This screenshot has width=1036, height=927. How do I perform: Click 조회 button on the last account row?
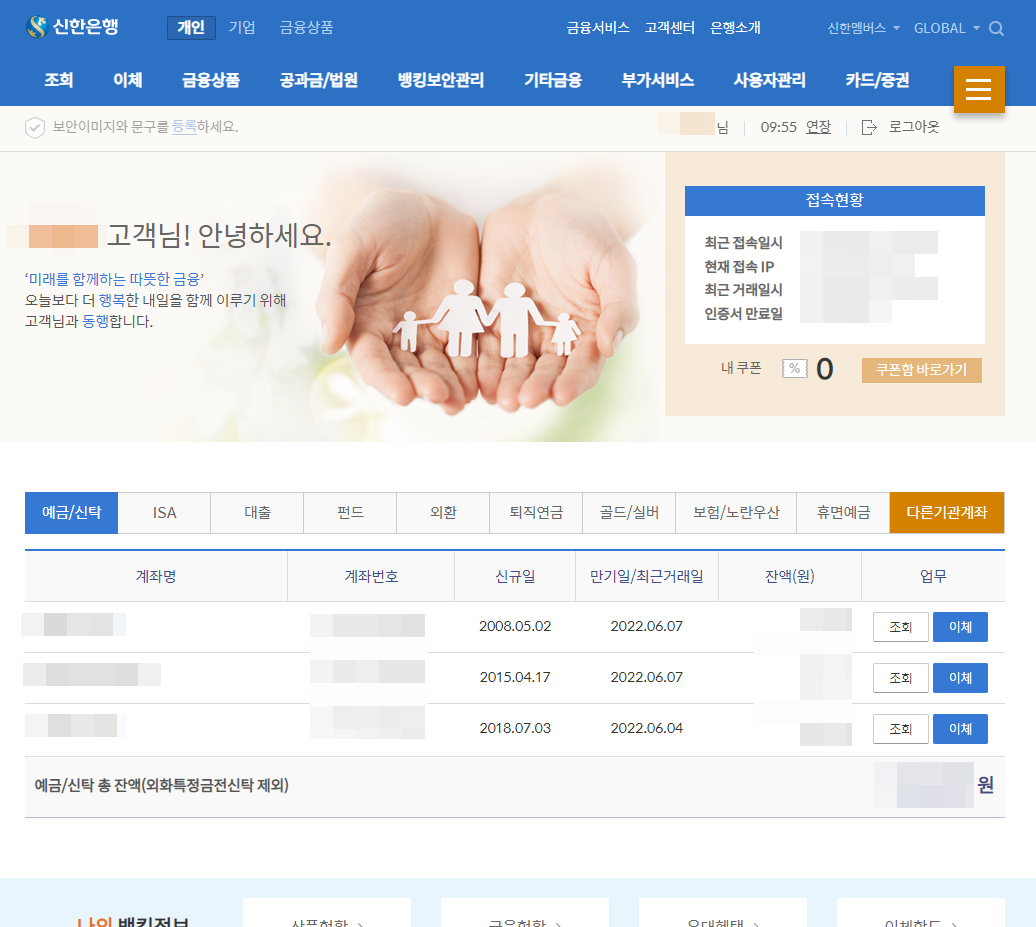[x=900, y=728]
